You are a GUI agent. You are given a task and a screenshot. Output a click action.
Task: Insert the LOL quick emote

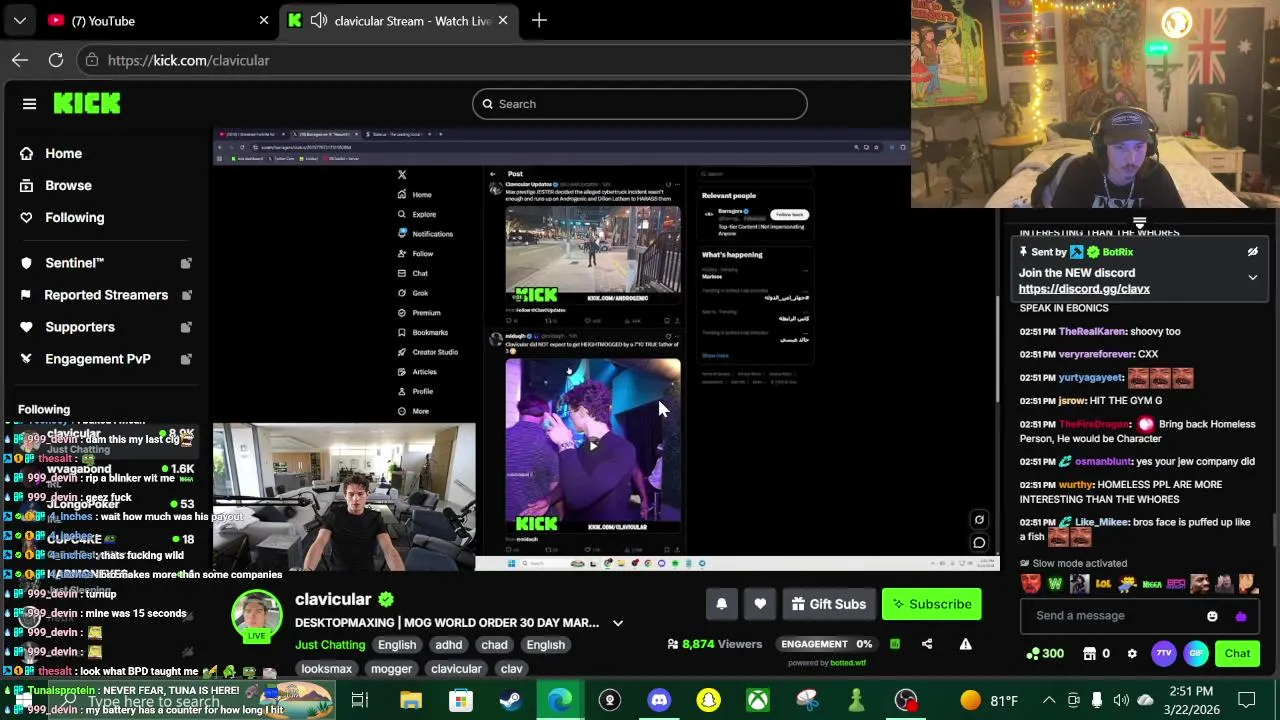tap(1103, 584)
